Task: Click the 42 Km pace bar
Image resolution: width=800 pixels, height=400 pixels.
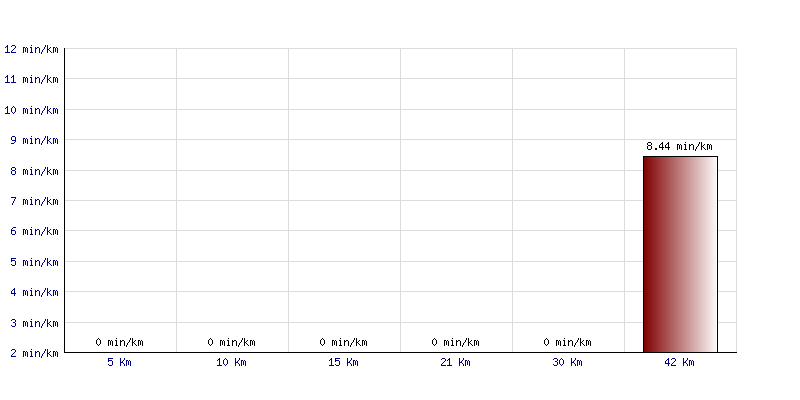Action: pos(680,254)
